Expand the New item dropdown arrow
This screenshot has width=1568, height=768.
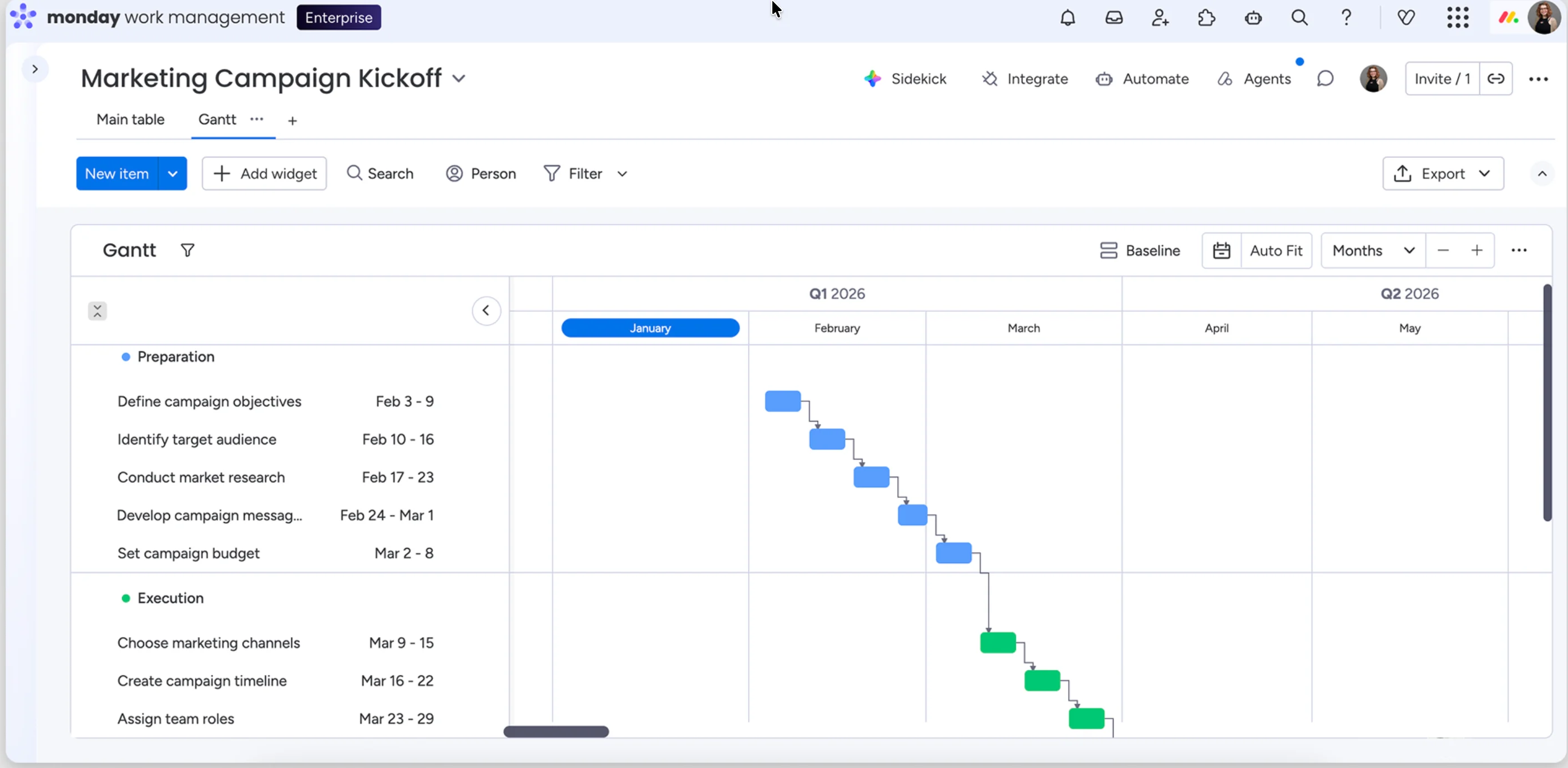173,174
